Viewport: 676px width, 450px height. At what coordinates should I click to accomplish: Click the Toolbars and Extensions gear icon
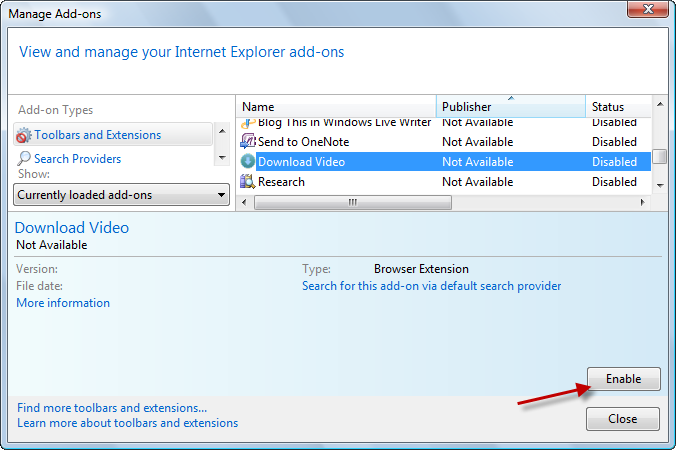click(x=24, y=135)
